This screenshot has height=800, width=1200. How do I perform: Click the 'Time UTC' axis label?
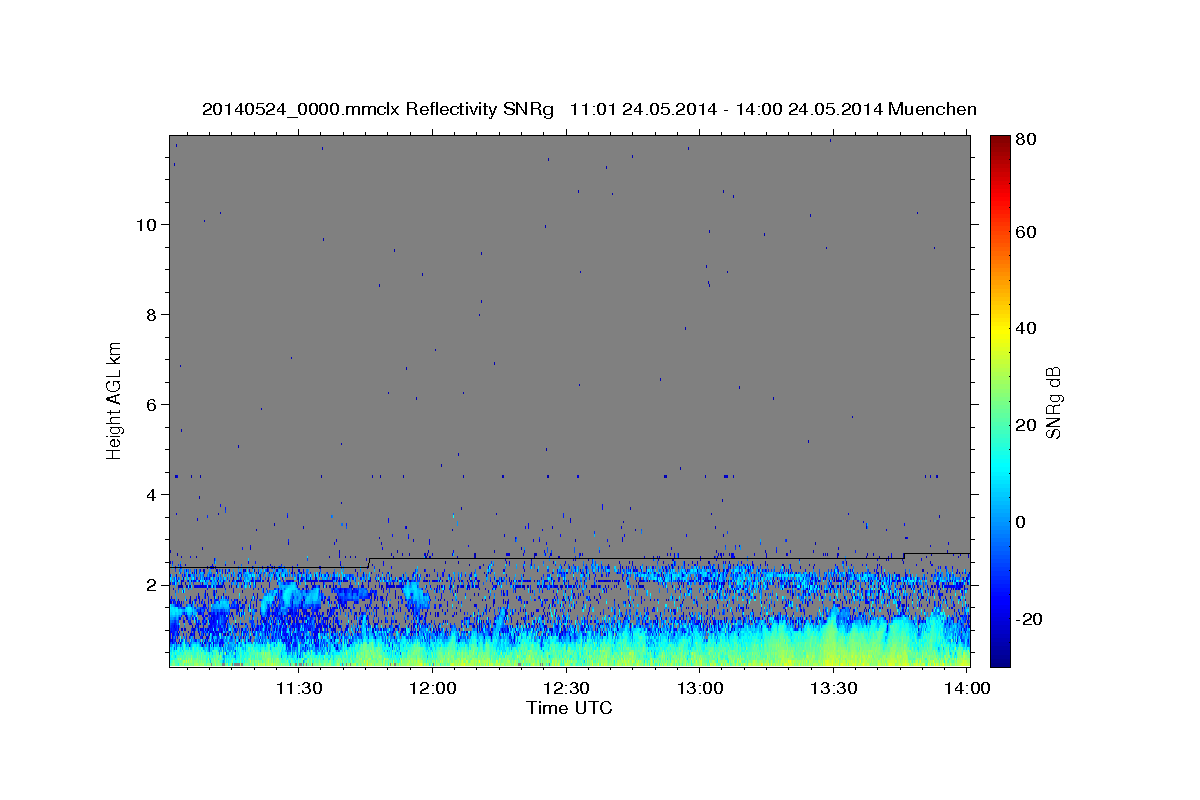point(569,708)
